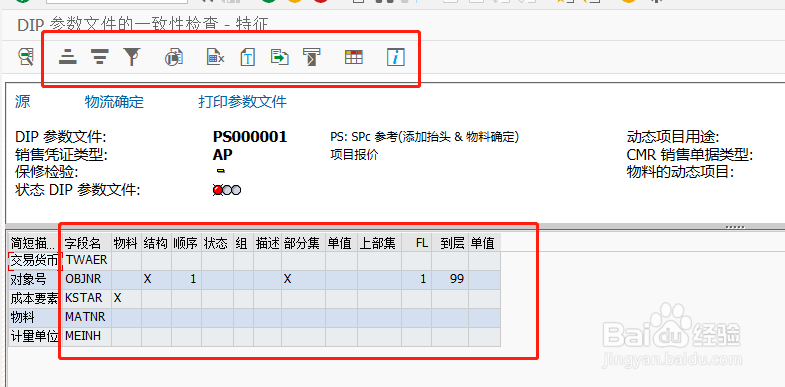The width and height of the screenshot is (785, 387).
Task: Open the 物流确定 link
Action: pos(114,102)
